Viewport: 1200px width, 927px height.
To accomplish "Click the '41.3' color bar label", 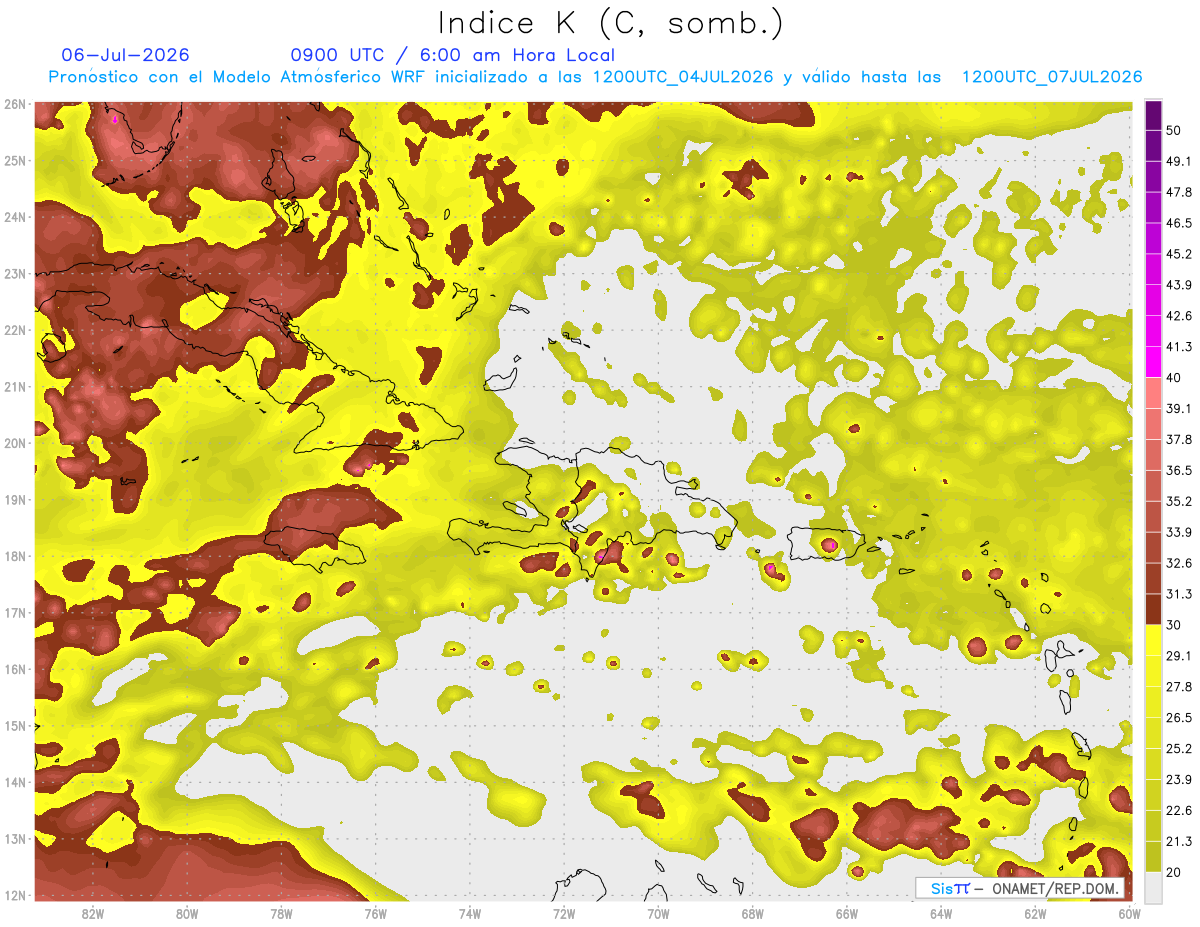I will pos(1178,347).
